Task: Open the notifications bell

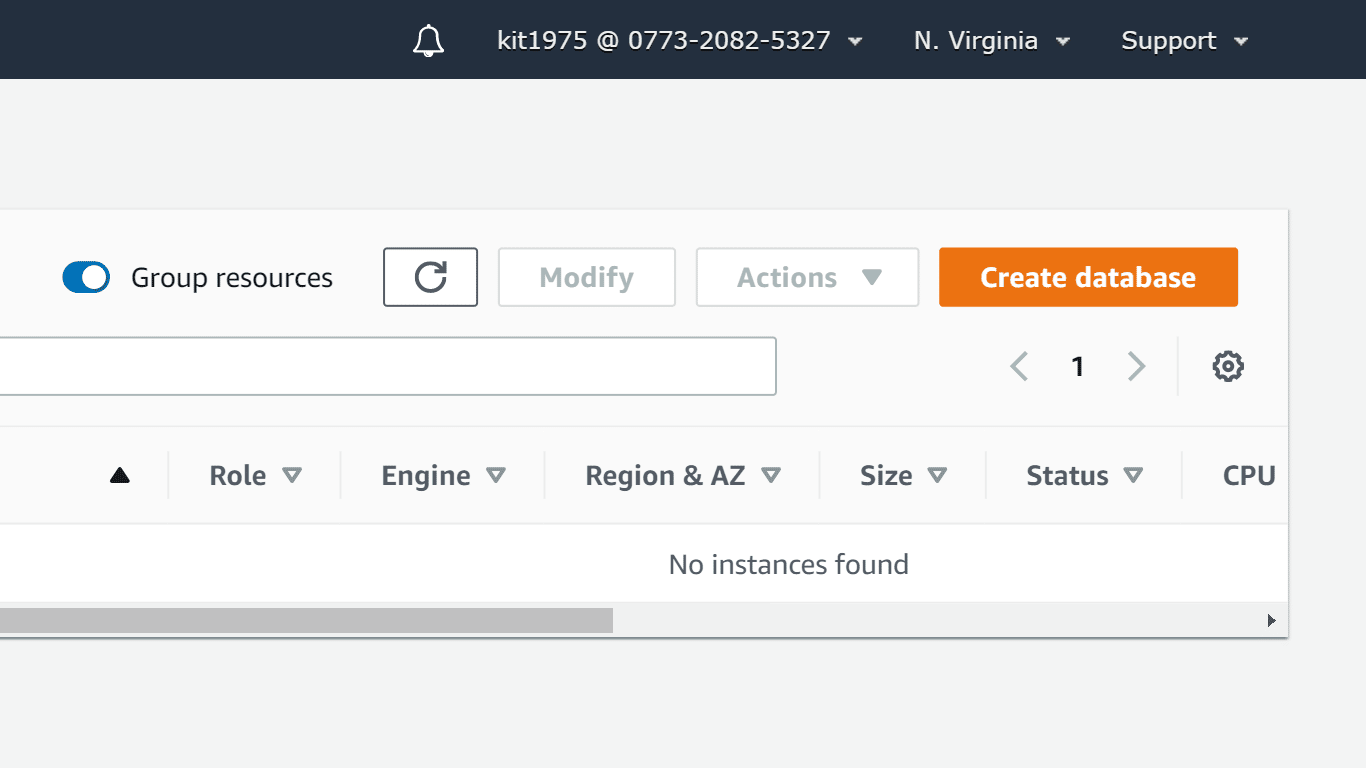Action: 429,40
